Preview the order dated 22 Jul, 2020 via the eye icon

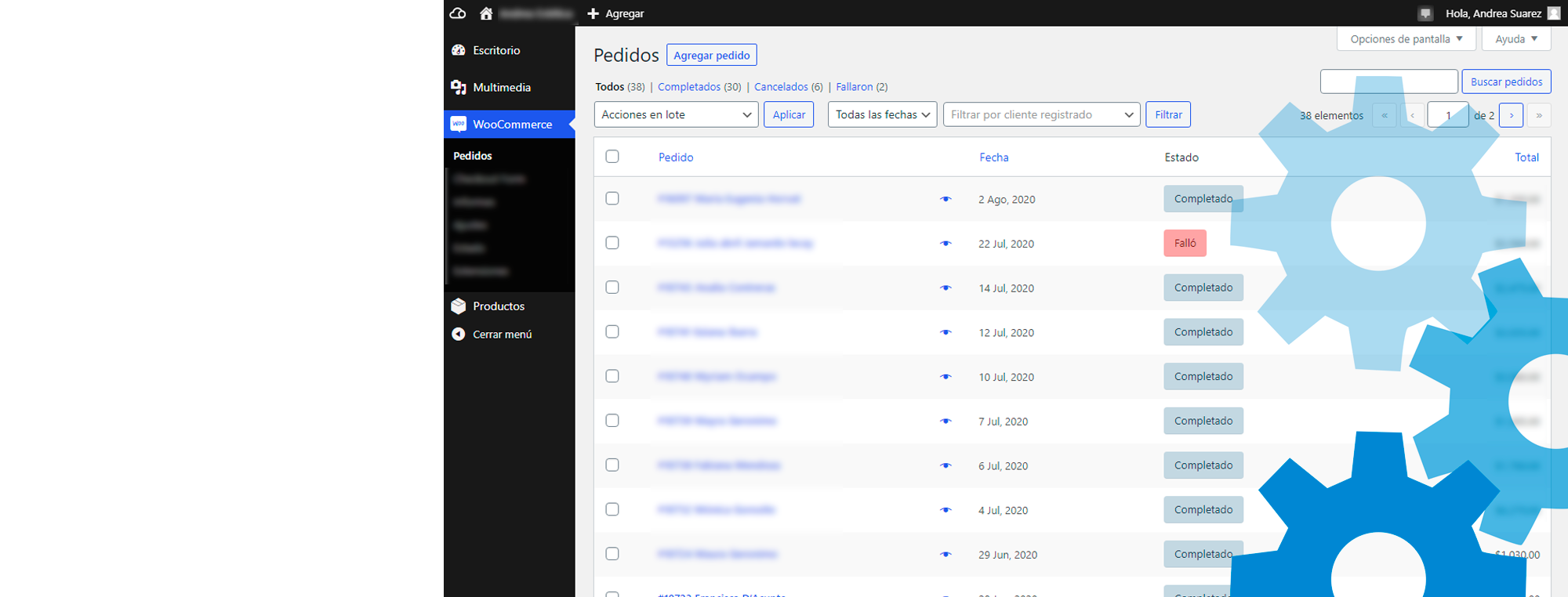click(946, 244)
